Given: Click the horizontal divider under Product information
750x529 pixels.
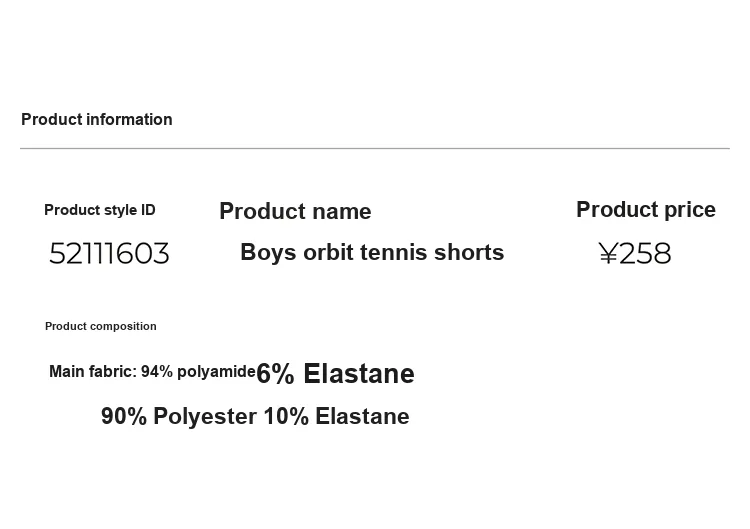Looking at the screenshot, I should pos(375,148).
